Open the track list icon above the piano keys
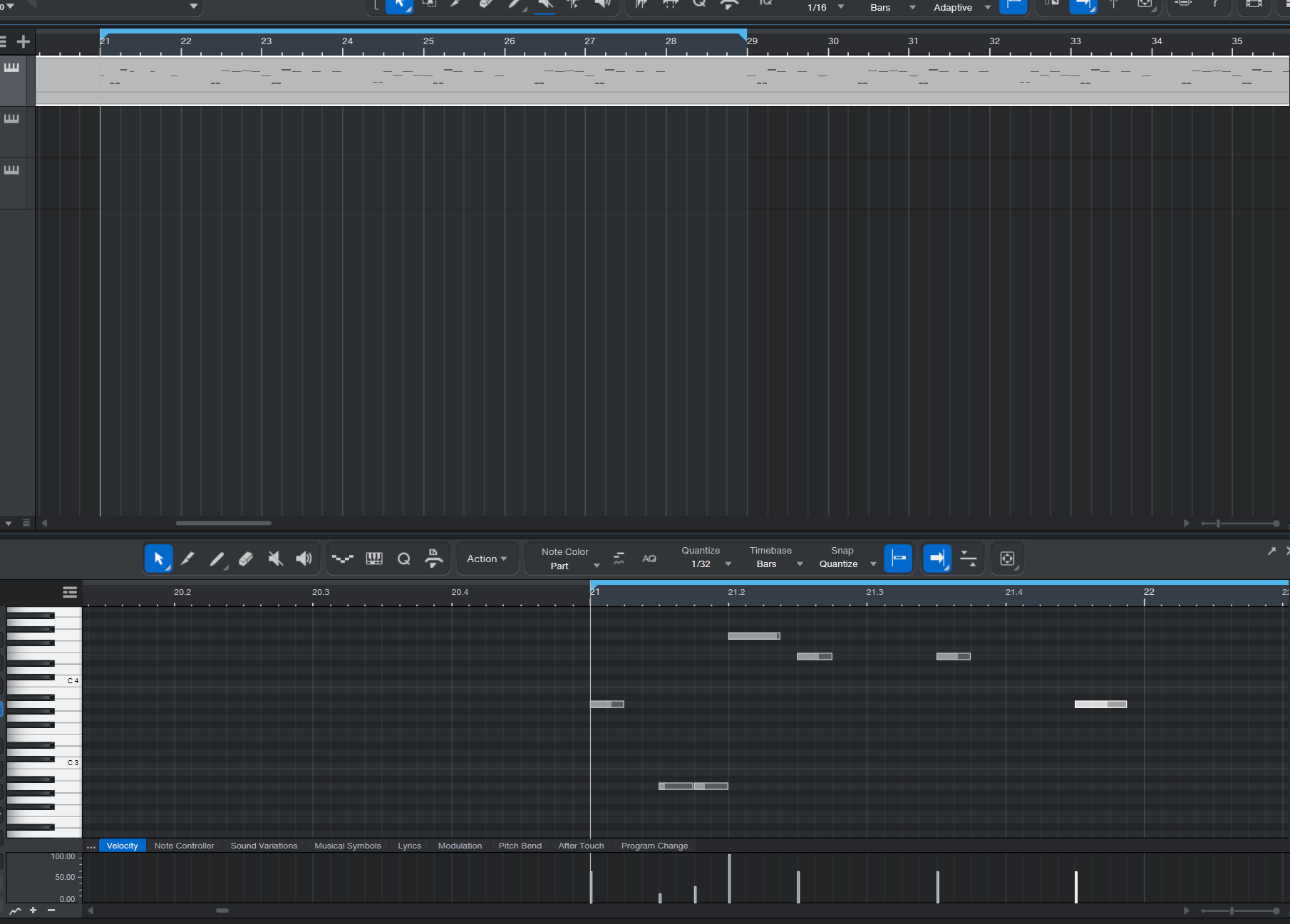This screenshot has width=1290, height=924. [69, 592]
